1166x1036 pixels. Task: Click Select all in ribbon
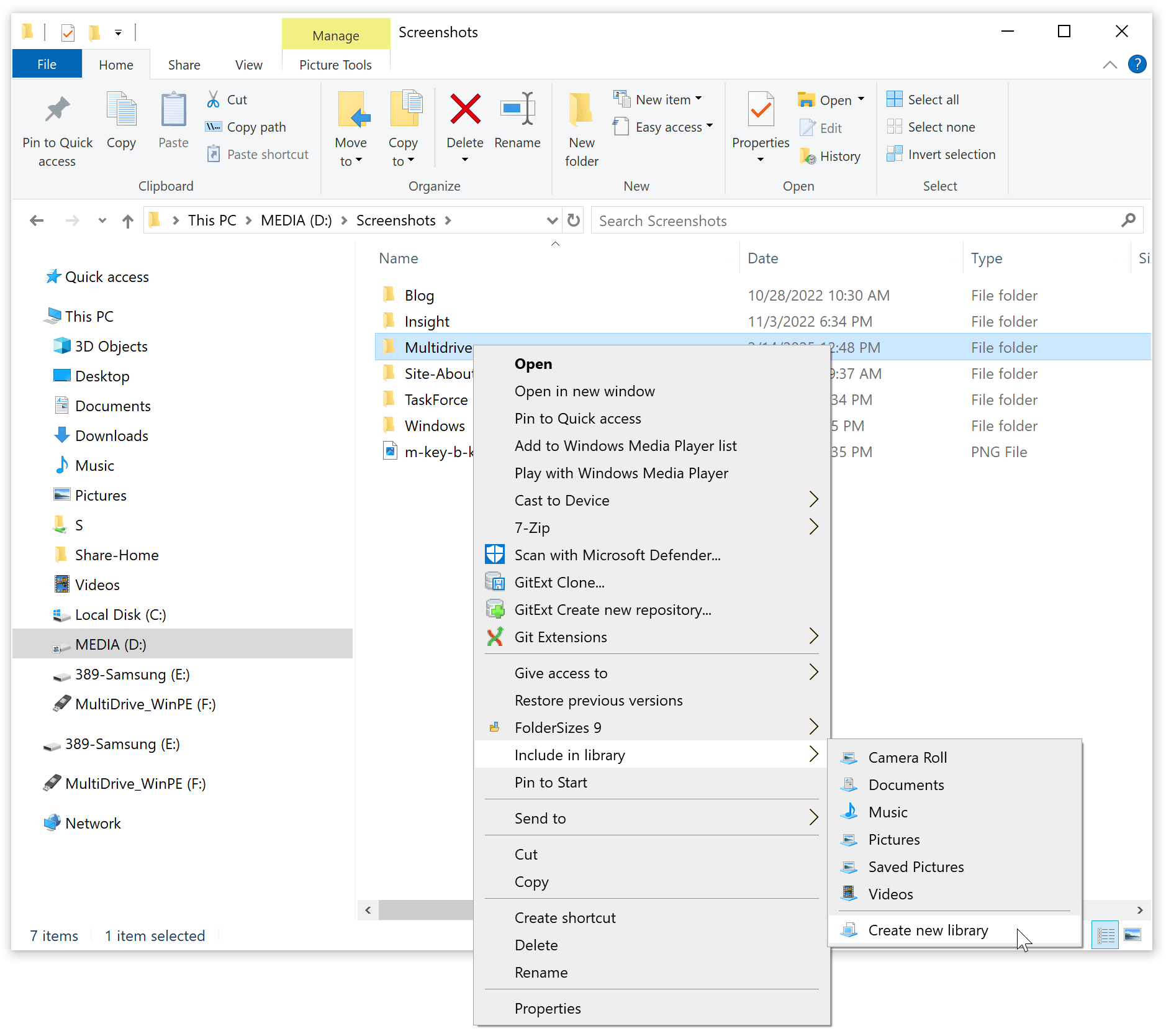923,99
